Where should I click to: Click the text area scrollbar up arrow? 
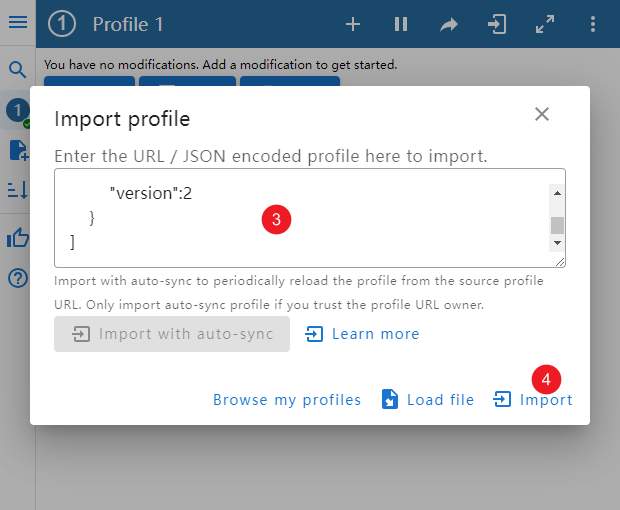pyautogui.click(x=557, y=193)
